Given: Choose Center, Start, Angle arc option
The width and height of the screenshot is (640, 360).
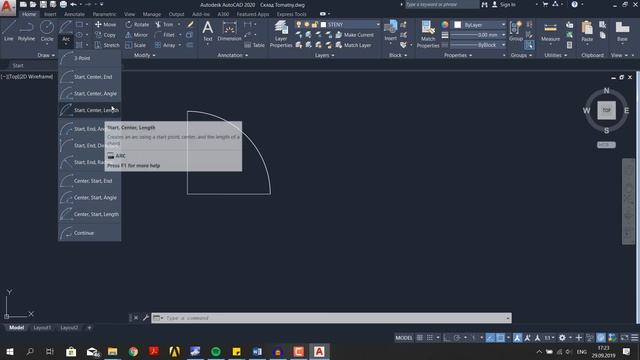Looking at the screenshot, I should (89, 198).
